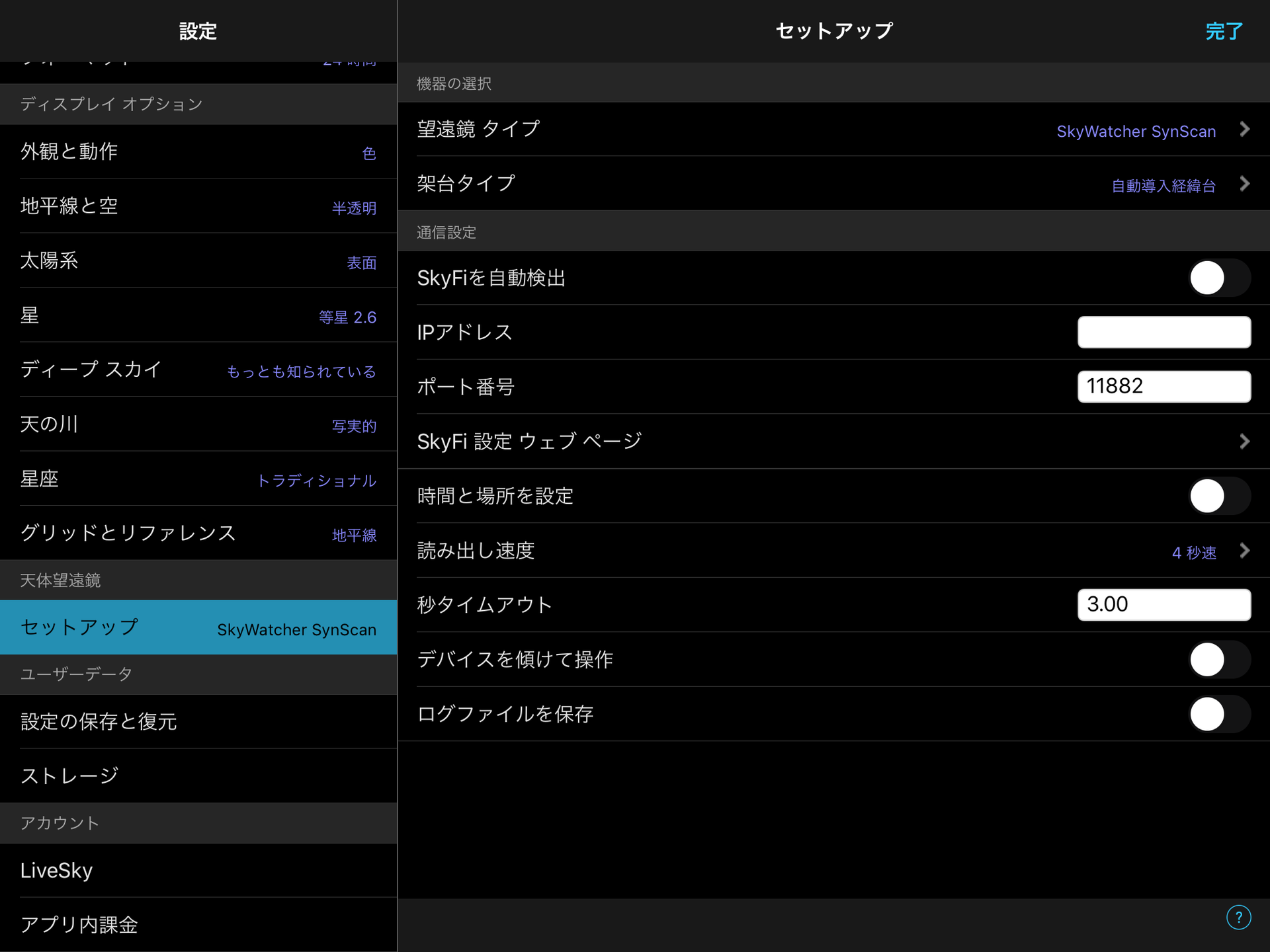Open 設定の保存と復元 row

198,721
